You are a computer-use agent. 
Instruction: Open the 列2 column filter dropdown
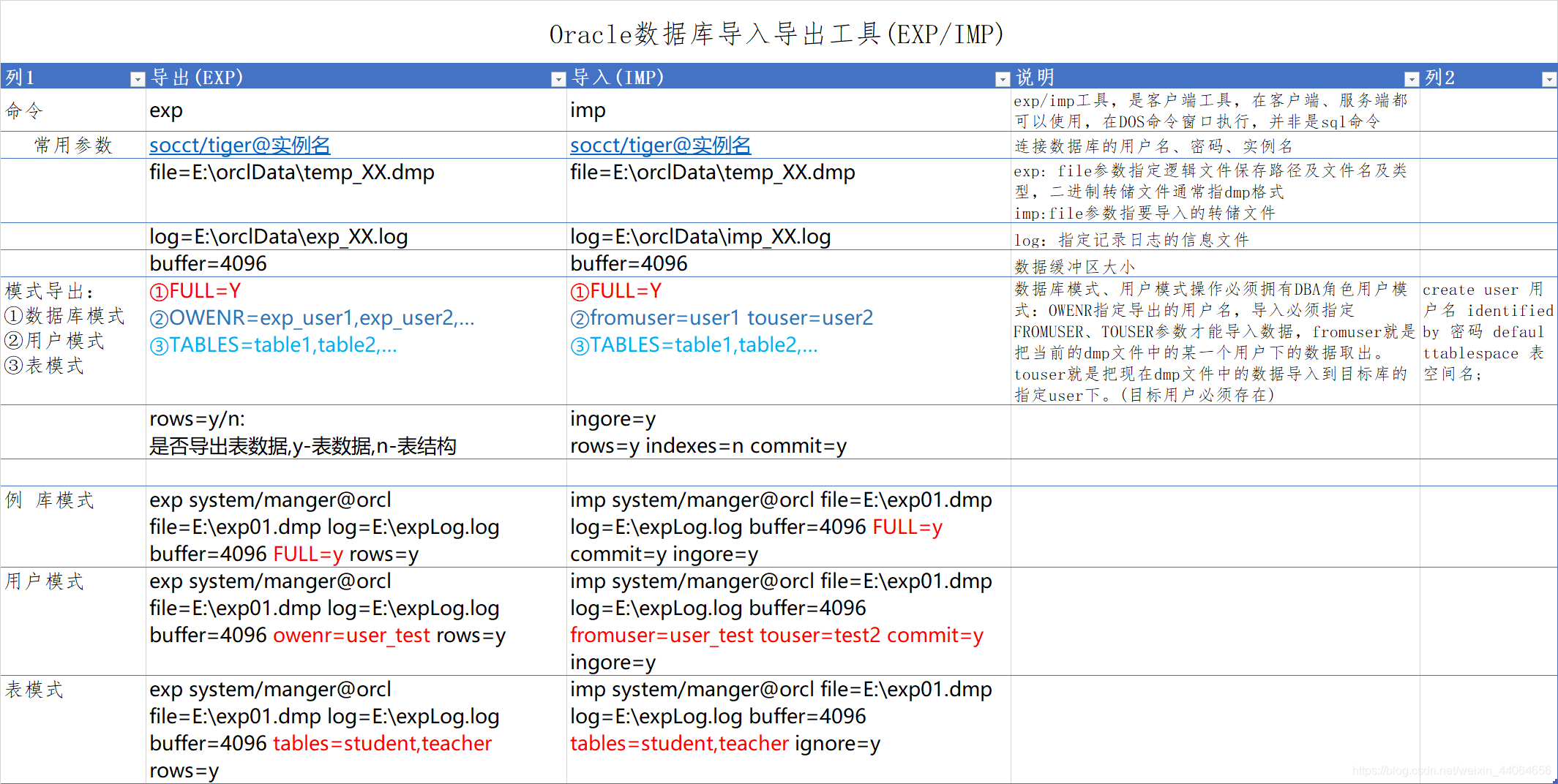(1549, 79)
